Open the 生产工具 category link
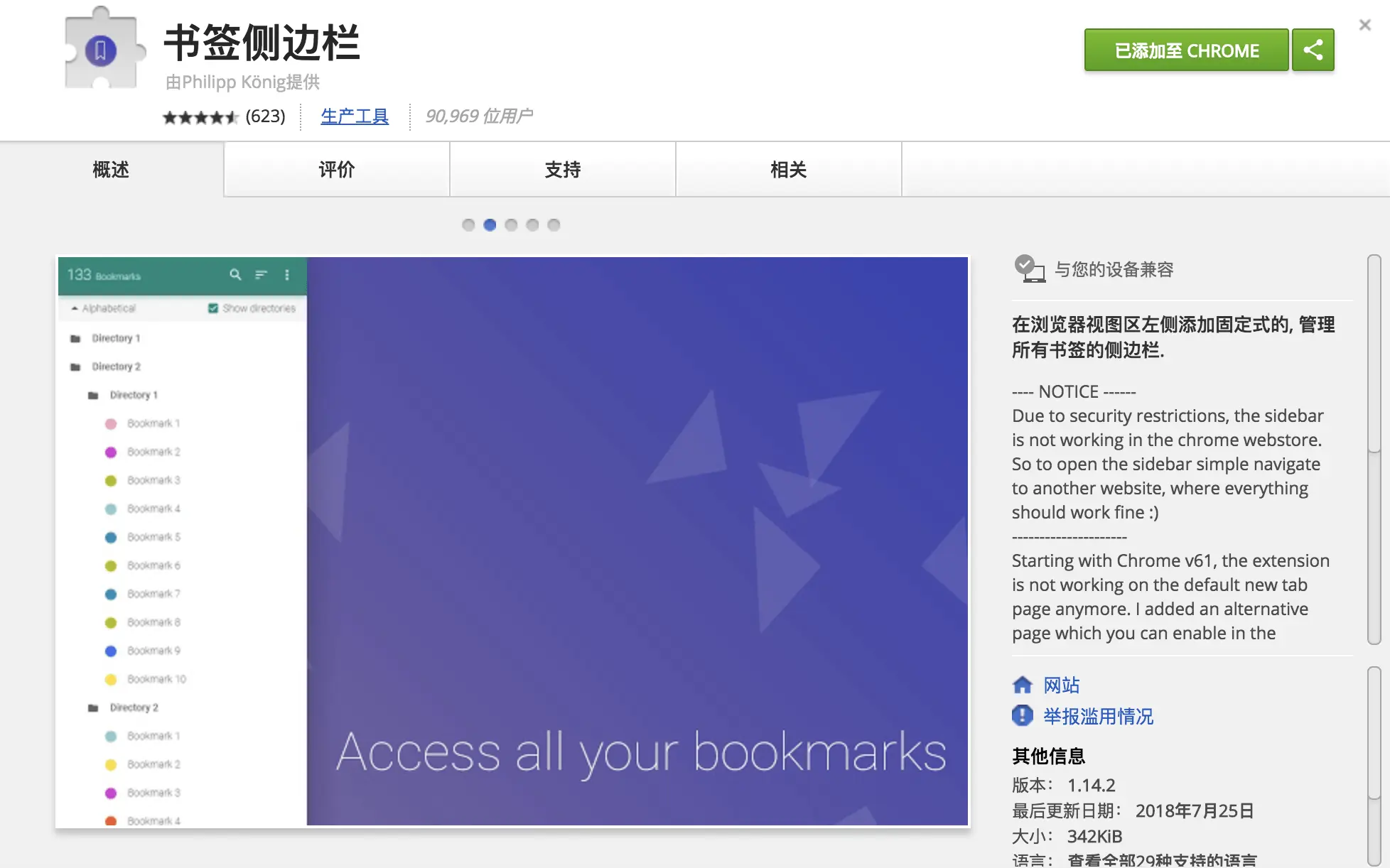 pos(354,116)
